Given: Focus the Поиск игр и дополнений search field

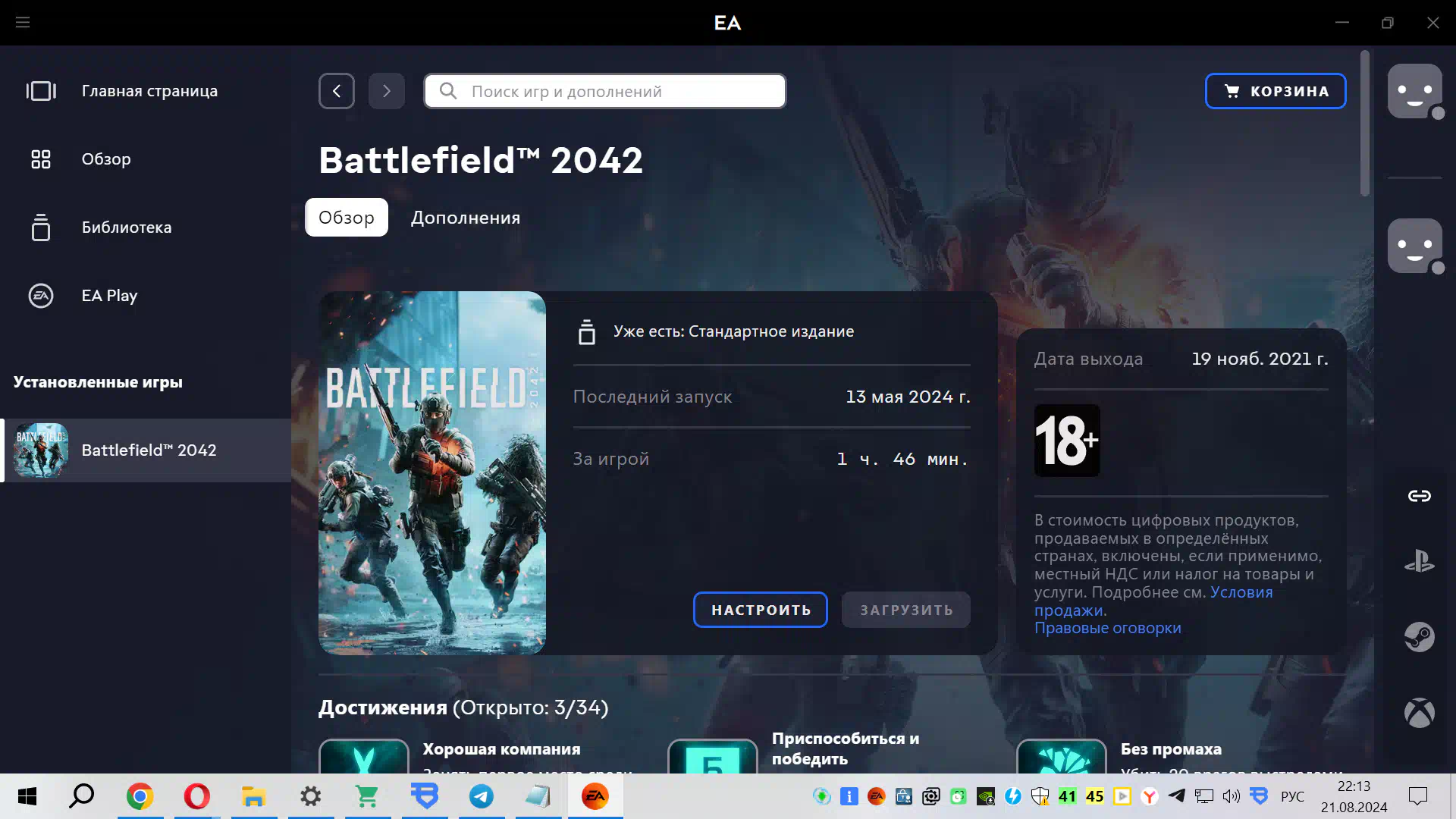Looking at the screenshot, I should (x=605, y=91).
